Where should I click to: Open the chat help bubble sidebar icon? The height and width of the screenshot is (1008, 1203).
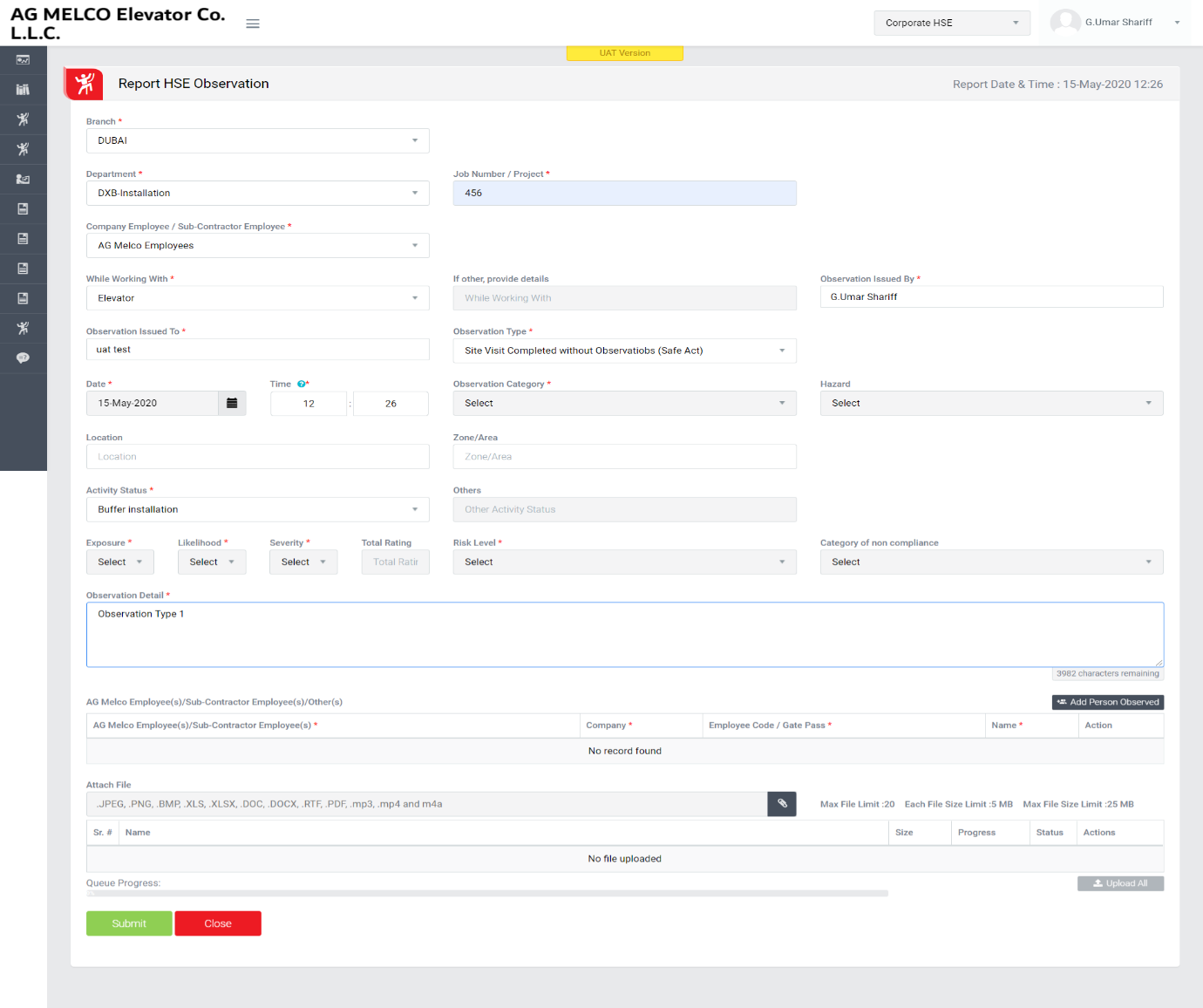(x=23, y=358)
